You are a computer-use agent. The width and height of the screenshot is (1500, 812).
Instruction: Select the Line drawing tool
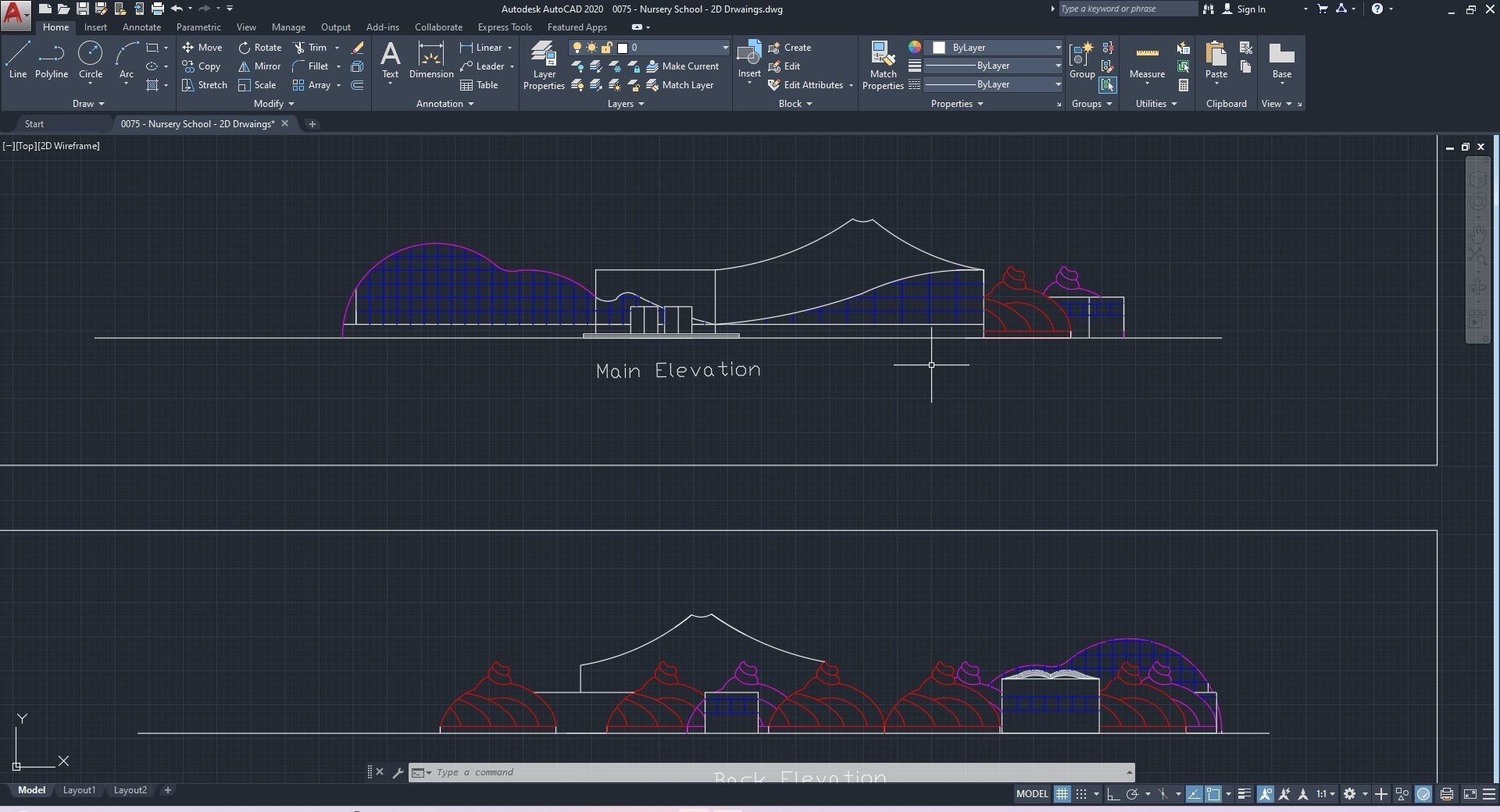17,60
